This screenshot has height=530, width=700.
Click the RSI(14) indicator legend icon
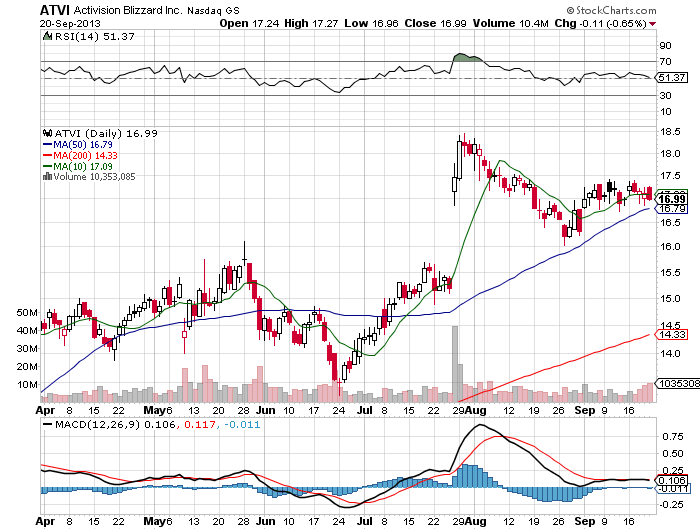(46, 37)
